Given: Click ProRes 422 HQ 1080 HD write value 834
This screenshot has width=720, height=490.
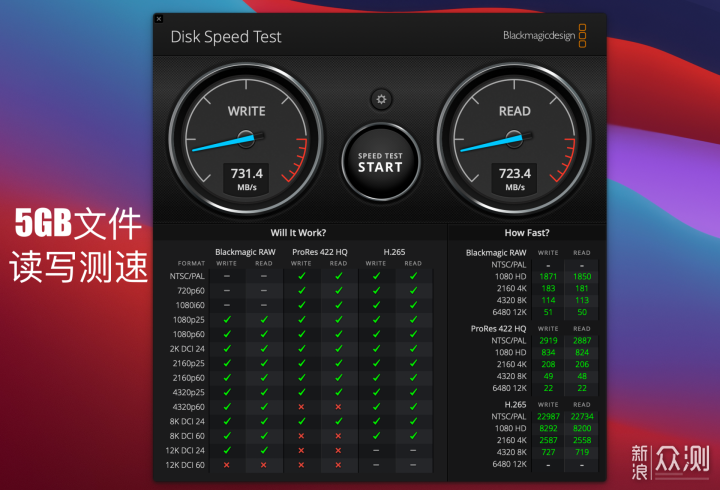Looking at the screenshot, I should click(x=548, y=353).
